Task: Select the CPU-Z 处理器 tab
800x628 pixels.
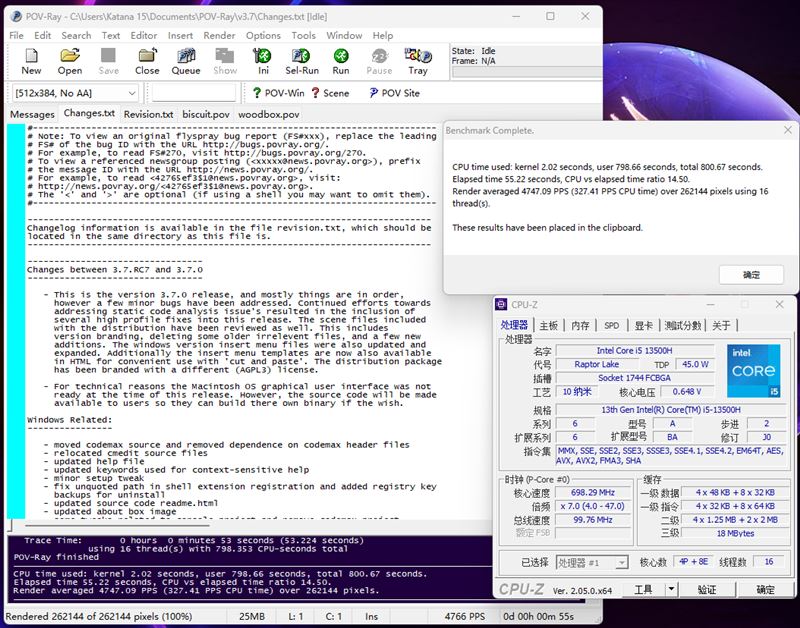Action: (x=514, y=325)
